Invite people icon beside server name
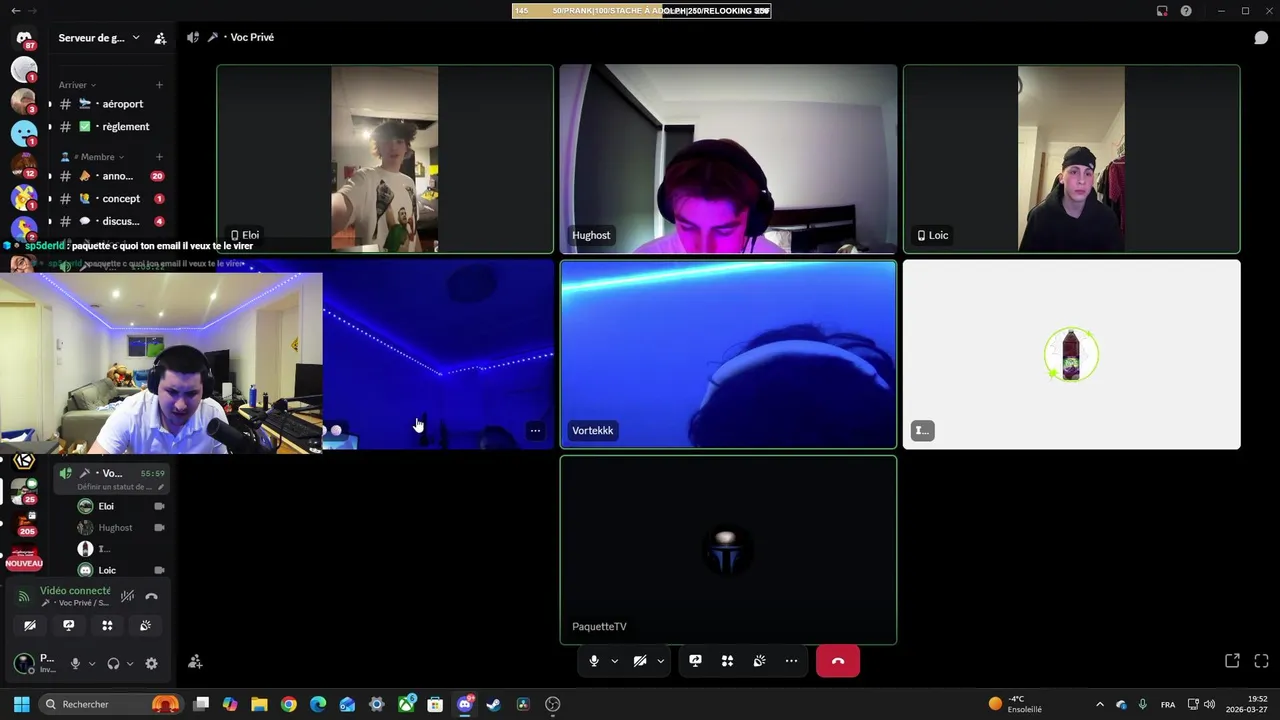 (x=160, y=38)
